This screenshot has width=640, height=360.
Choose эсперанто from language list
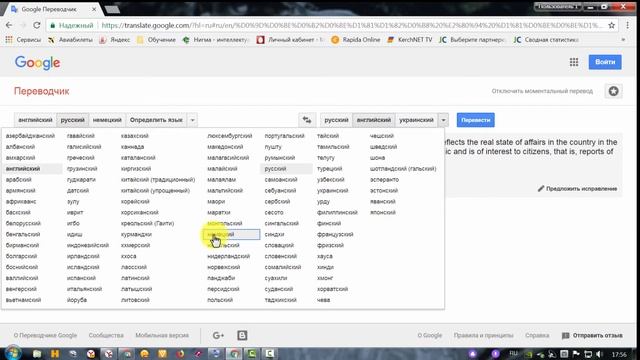pos(384,180)
